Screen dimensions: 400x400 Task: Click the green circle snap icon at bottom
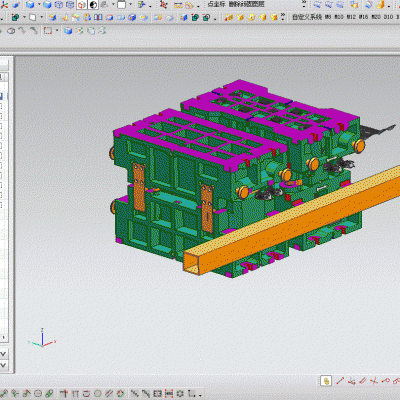point(97,394)
